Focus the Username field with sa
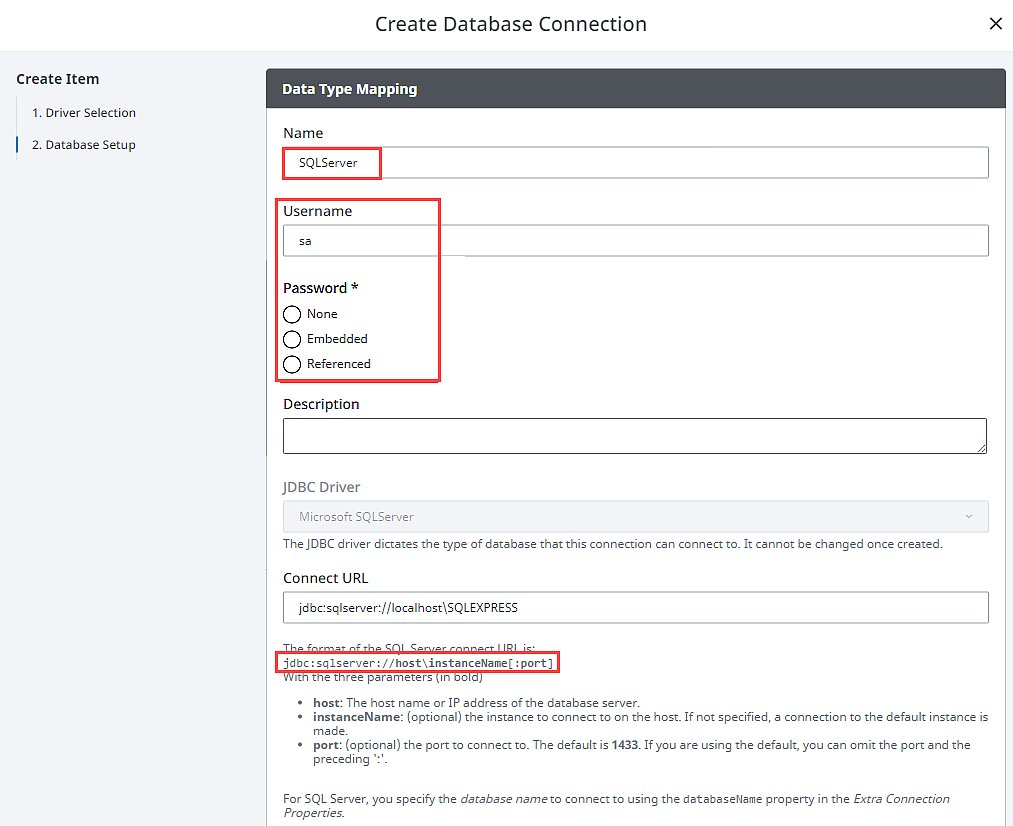This screenshot has height=826, width=1013. click(636, 241)
